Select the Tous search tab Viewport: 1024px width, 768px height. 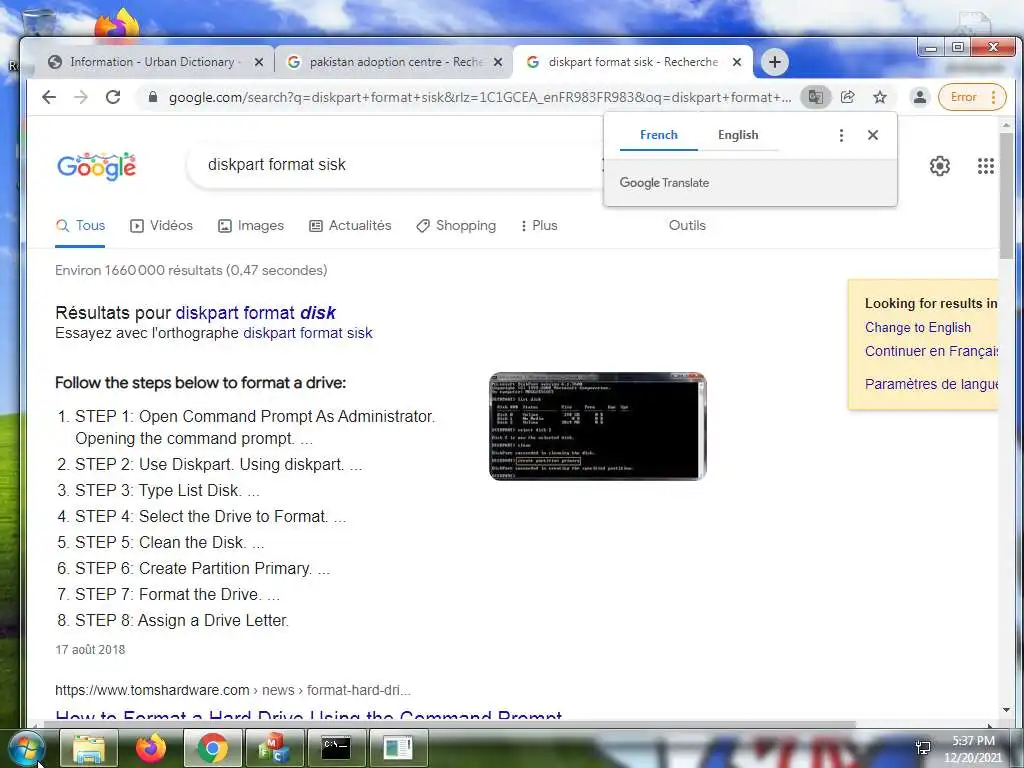(x=80, y=226)
